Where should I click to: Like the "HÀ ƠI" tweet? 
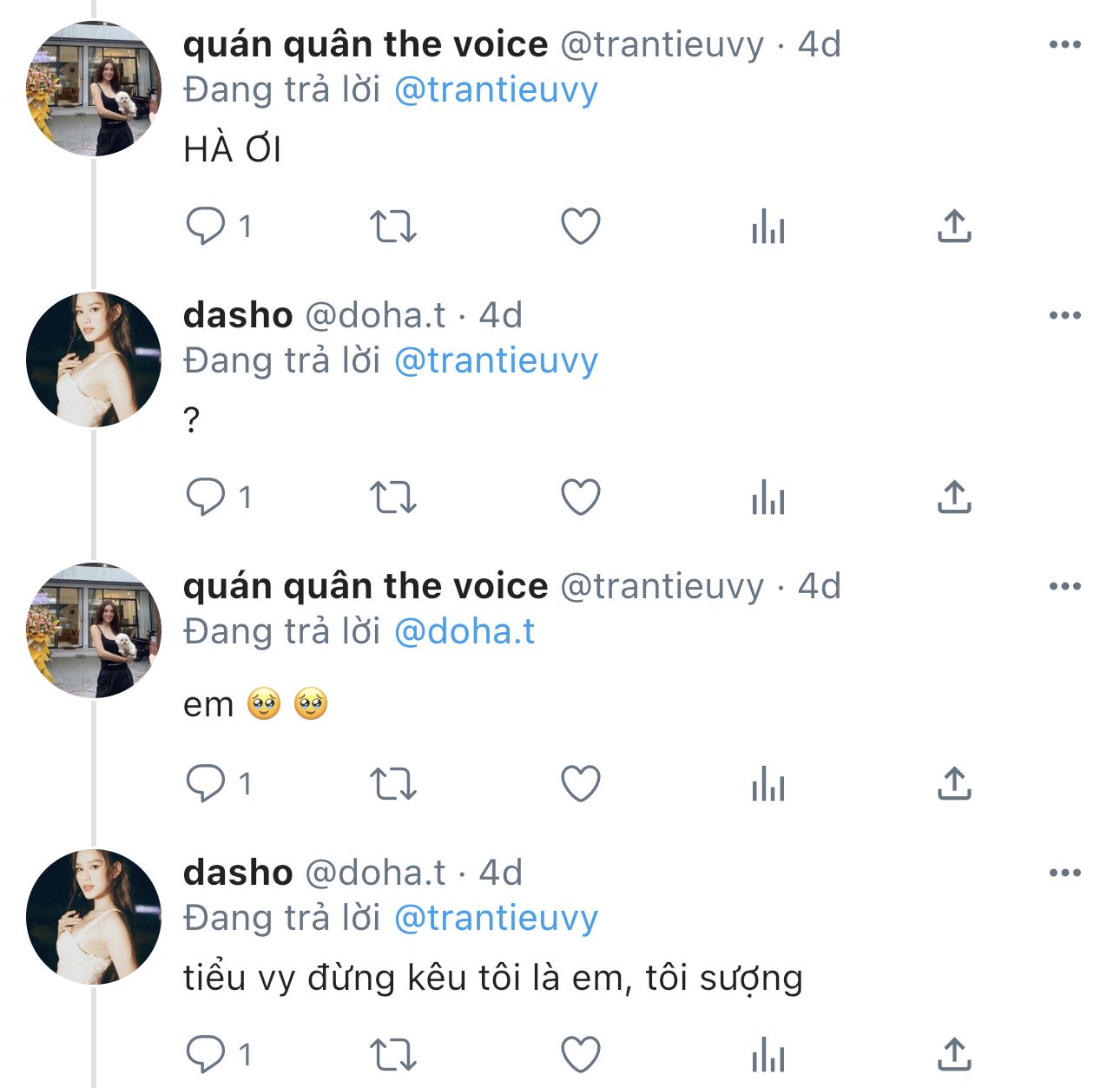[581, 227]
